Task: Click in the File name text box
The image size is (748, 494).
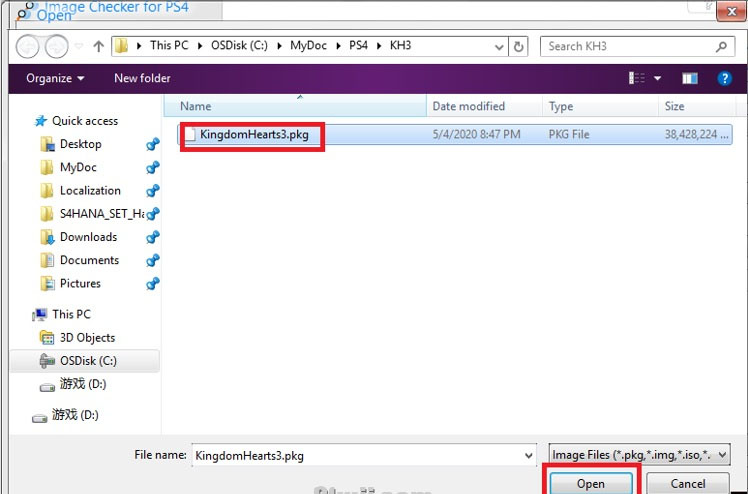Action: 359,455
